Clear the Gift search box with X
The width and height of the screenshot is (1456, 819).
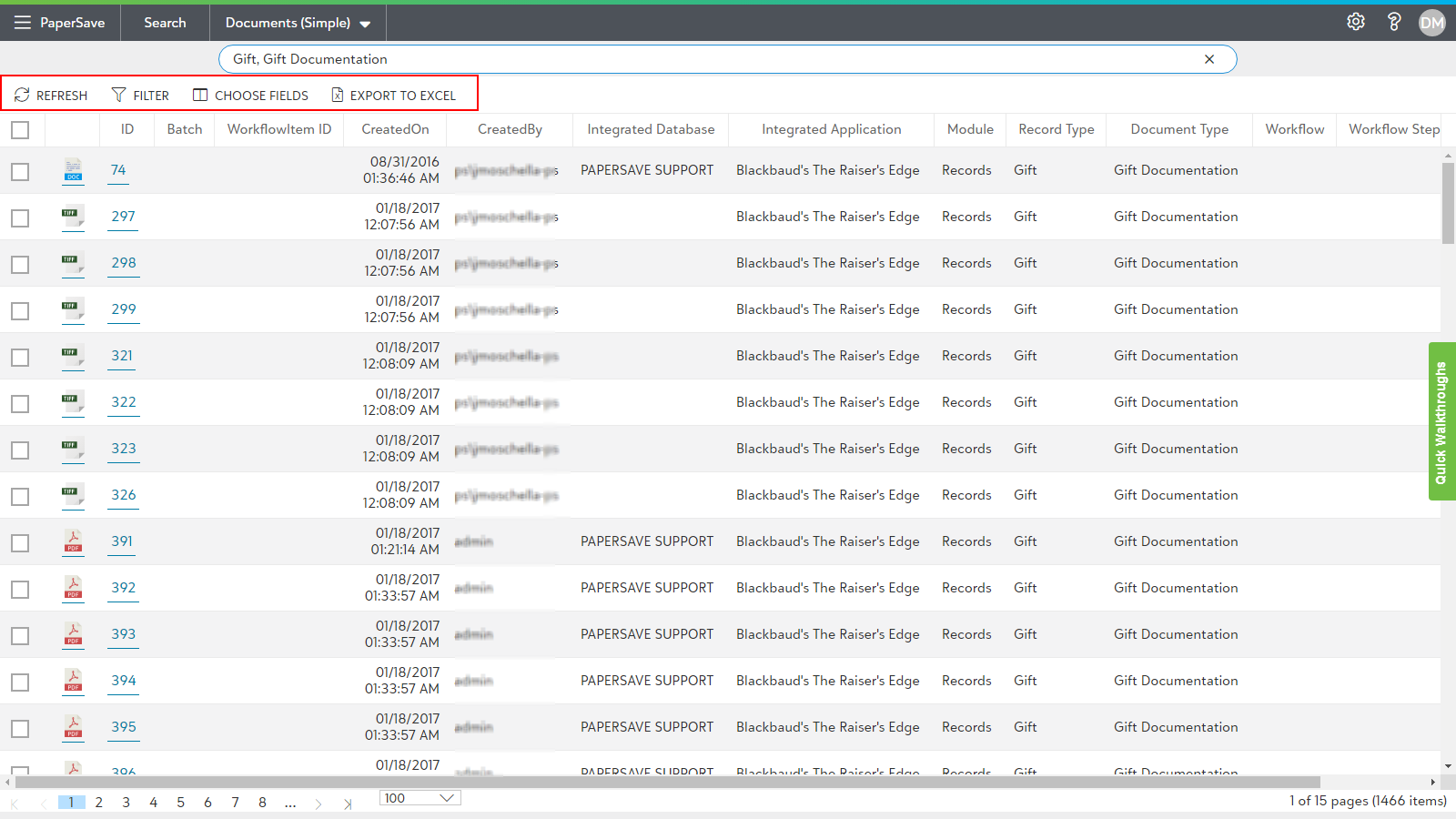coord(1209,59)
